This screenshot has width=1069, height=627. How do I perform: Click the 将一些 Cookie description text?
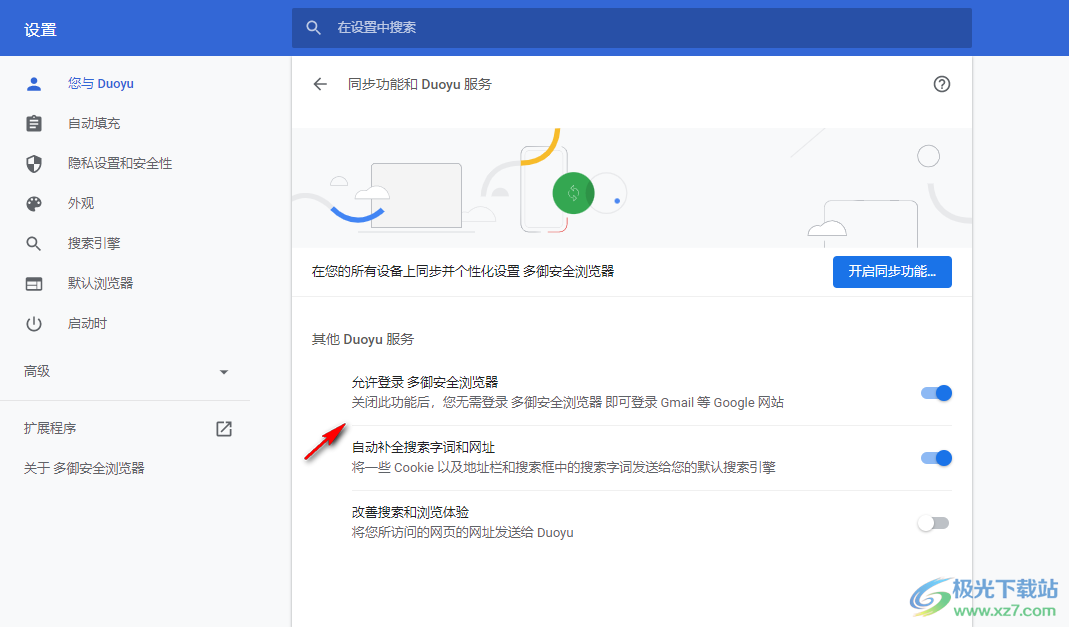click(563, 468)
